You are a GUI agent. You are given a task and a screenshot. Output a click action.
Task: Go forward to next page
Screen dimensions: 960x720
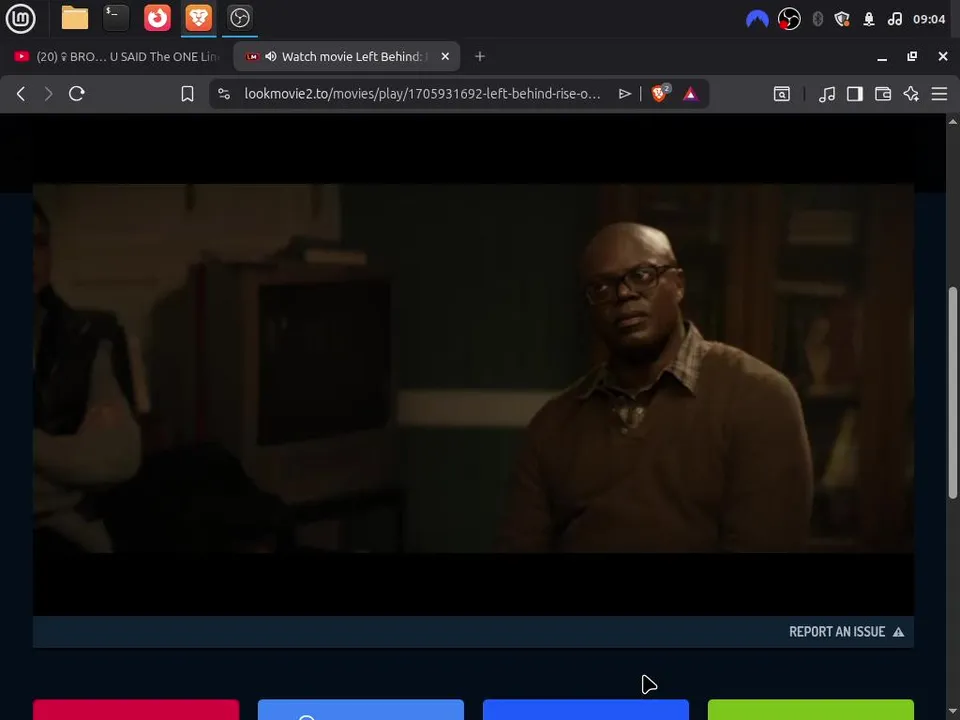coord(48,94)
